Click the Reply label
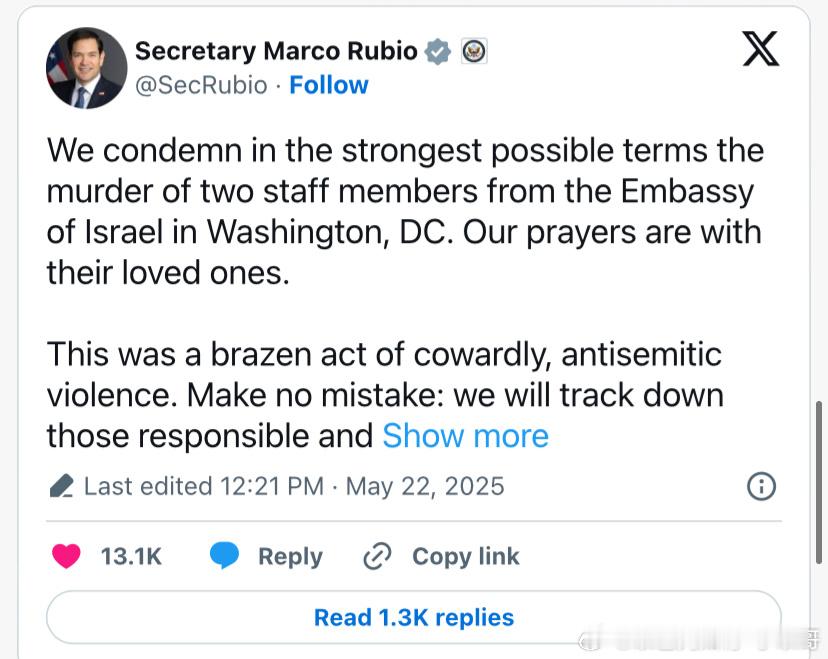This screenshot has height=659, width=828. click(x=290, y=557)
